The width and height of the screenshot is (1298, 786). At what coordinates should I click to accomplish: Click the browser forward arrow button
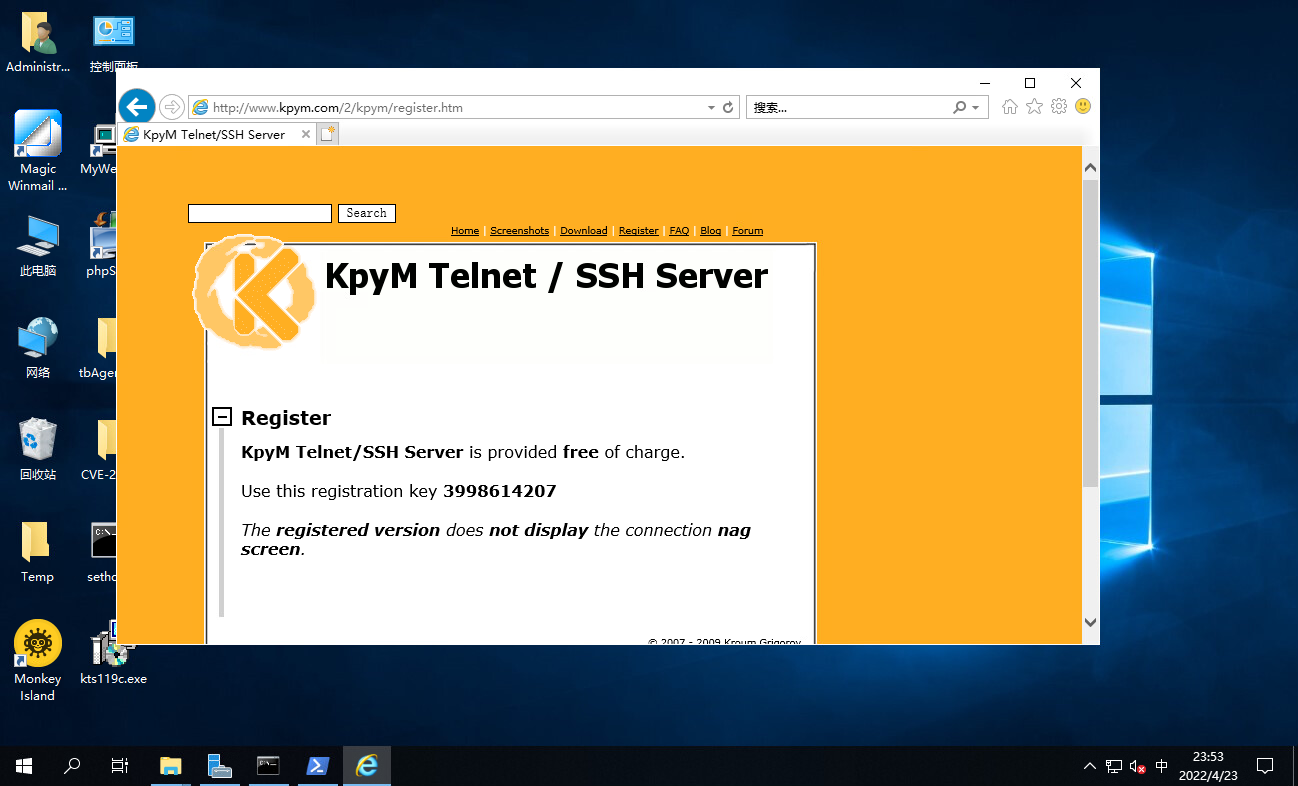(x=172, y=107)
